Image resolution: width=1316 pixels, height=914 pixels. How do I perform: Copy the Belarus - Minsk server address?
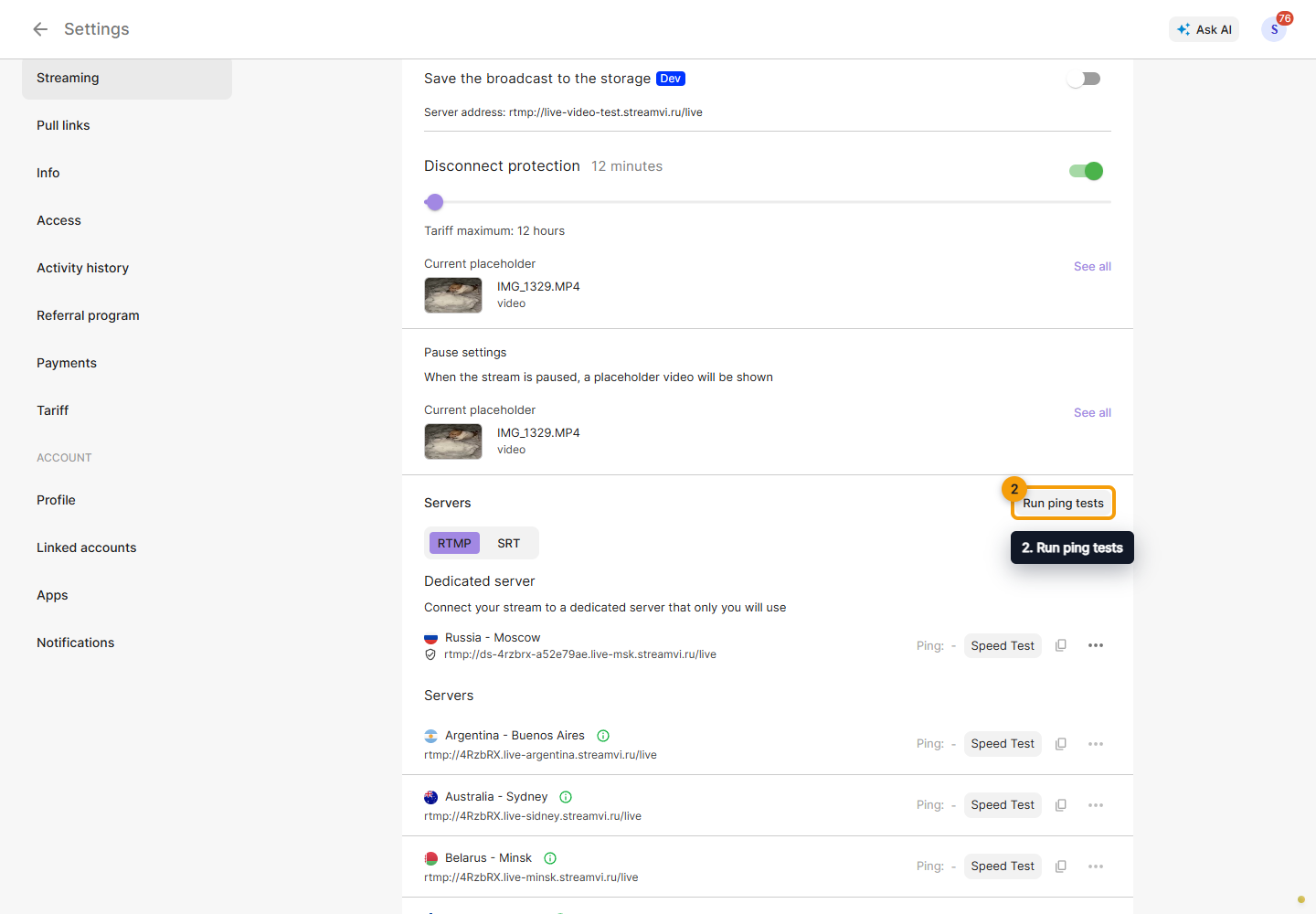click(x=1061, y=866)
